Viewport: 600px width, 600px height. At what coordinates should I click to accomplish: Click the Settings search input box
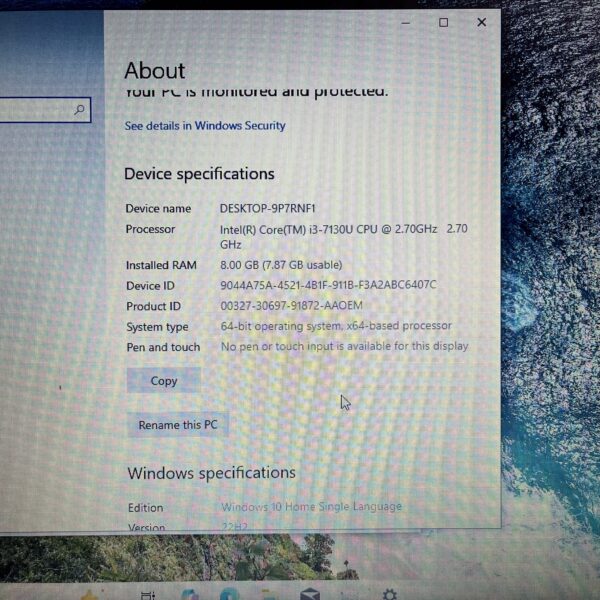45,110
